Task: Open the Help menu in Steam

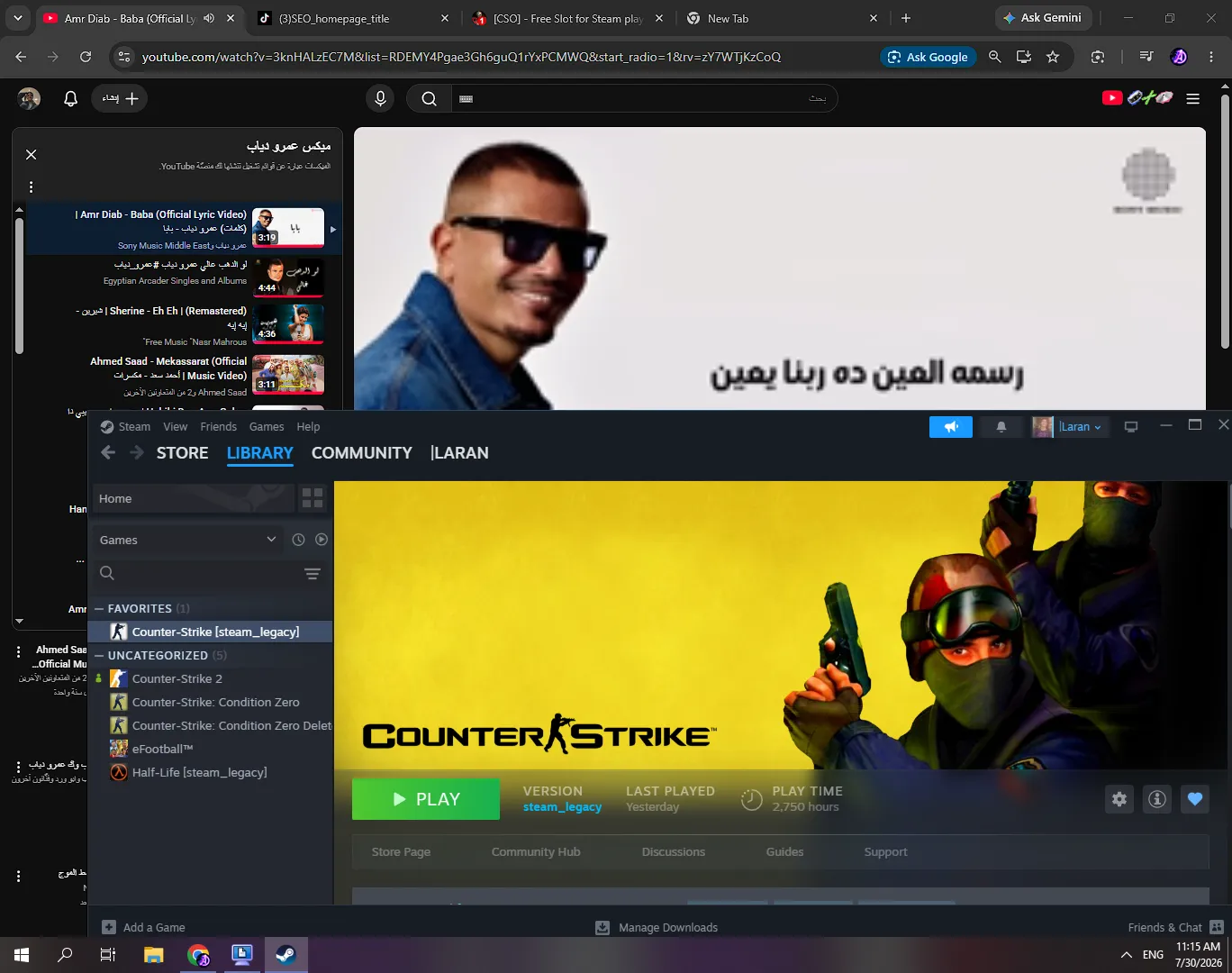Action: click(308, 427)
